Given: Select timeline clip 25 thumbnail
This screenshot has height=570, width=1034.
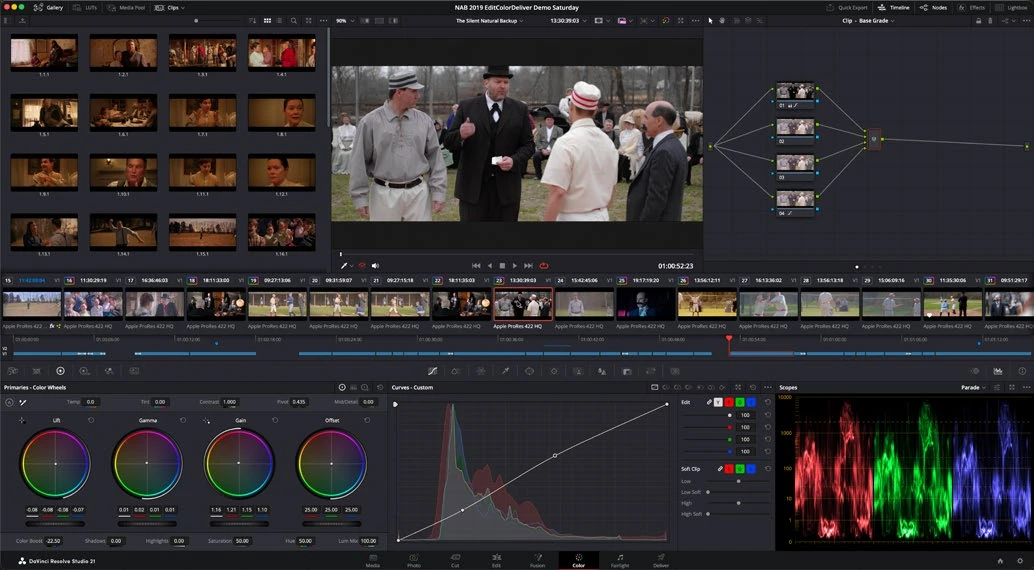Looking at the screenshot, I should tap(646, 304).
